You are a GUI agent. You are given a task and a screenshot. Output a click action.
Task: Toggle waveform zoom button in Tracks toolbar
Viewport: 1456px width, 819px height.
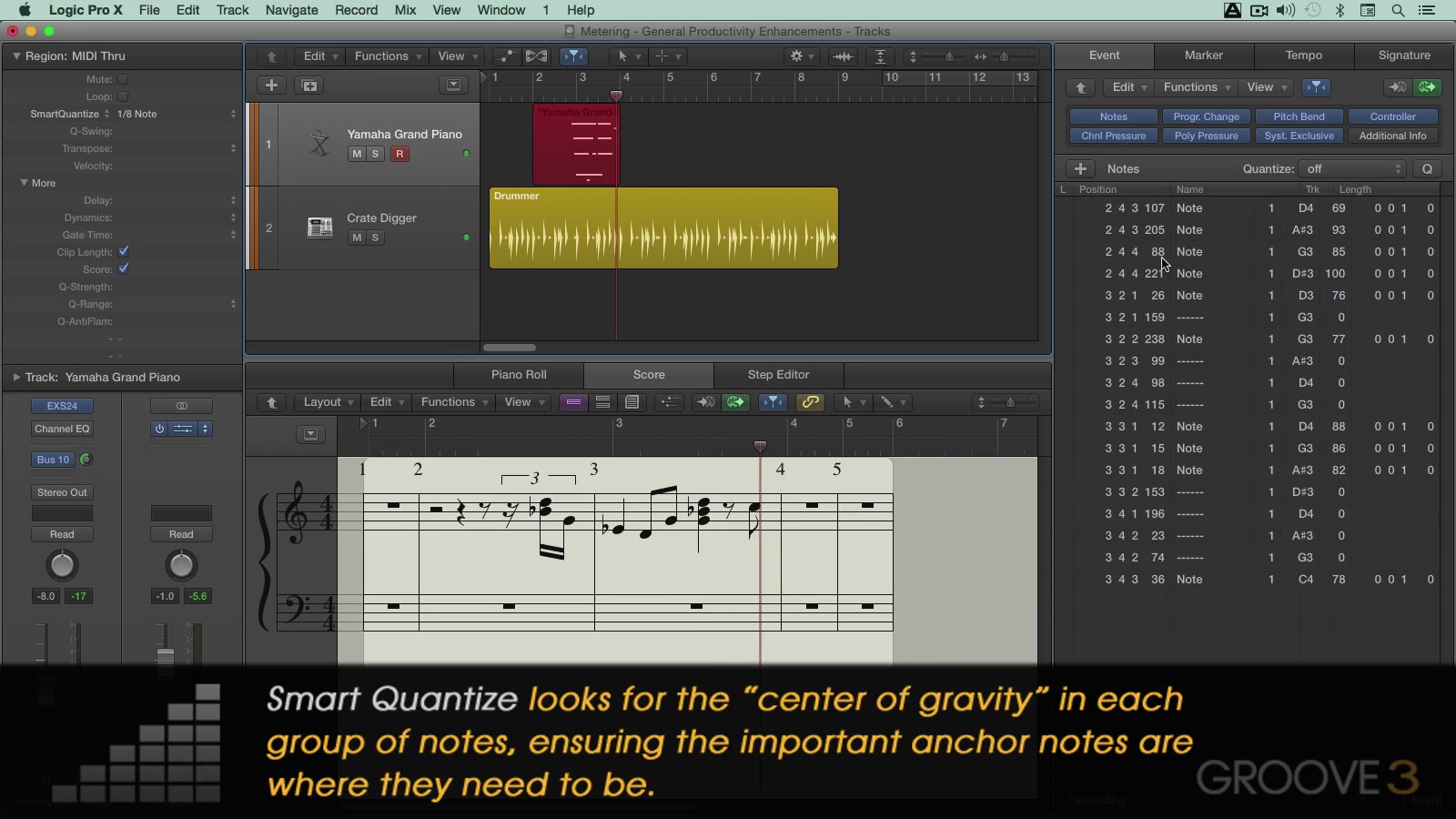[x=843, y=56]
